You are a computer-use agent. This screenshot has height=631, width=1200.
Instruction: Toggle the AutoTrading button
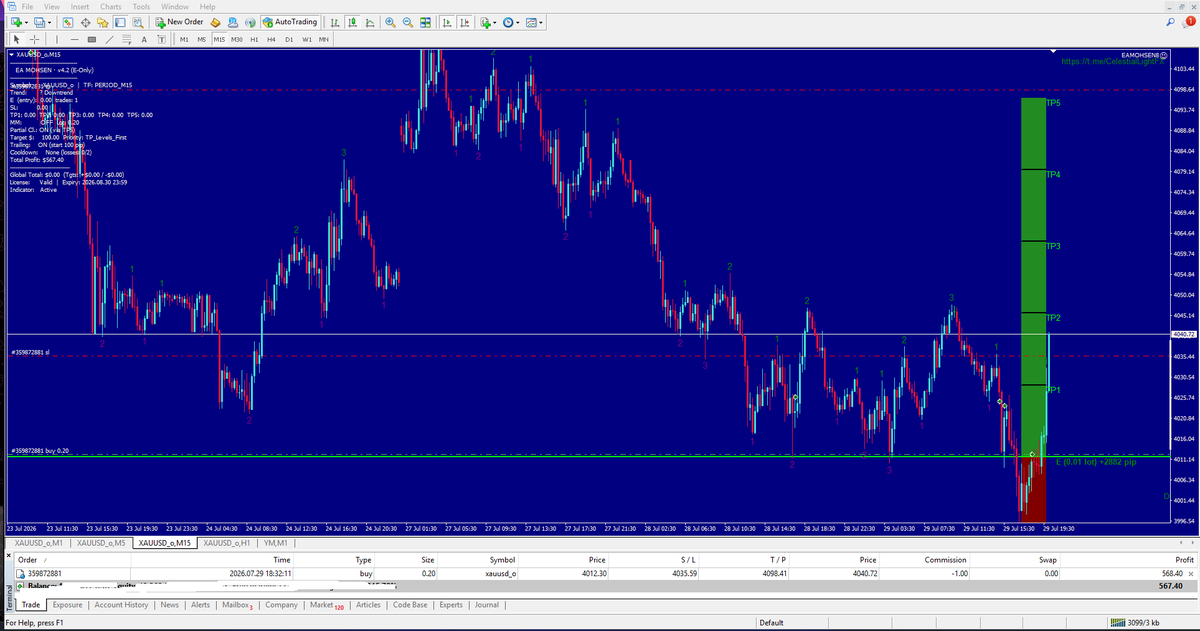(290, 22)
